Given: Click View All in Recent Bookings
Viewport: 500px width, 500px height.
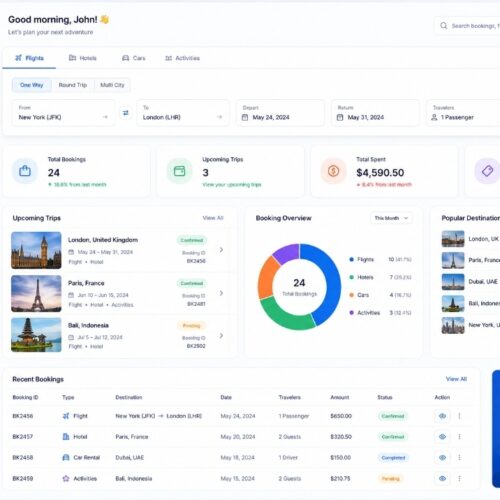Looking at the screenshot, I should (456, 379).
